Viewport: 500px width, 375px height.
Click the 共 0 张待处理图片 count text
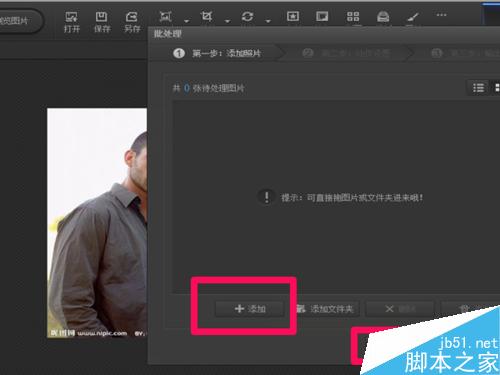pos(208,88)
